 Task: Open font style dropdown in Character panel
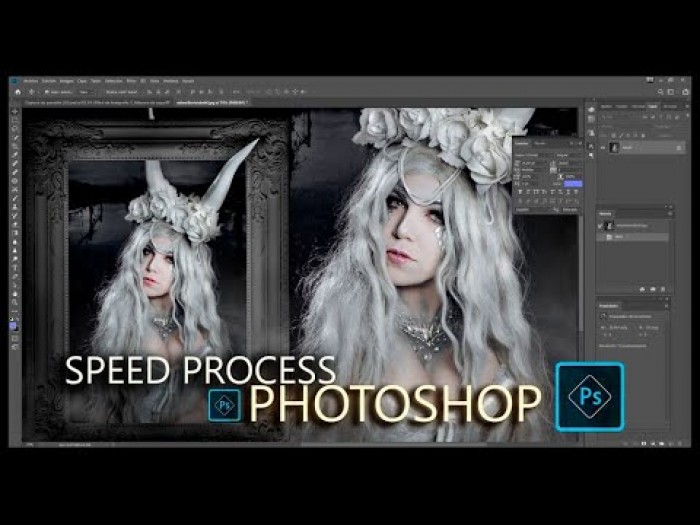[568, 155]
